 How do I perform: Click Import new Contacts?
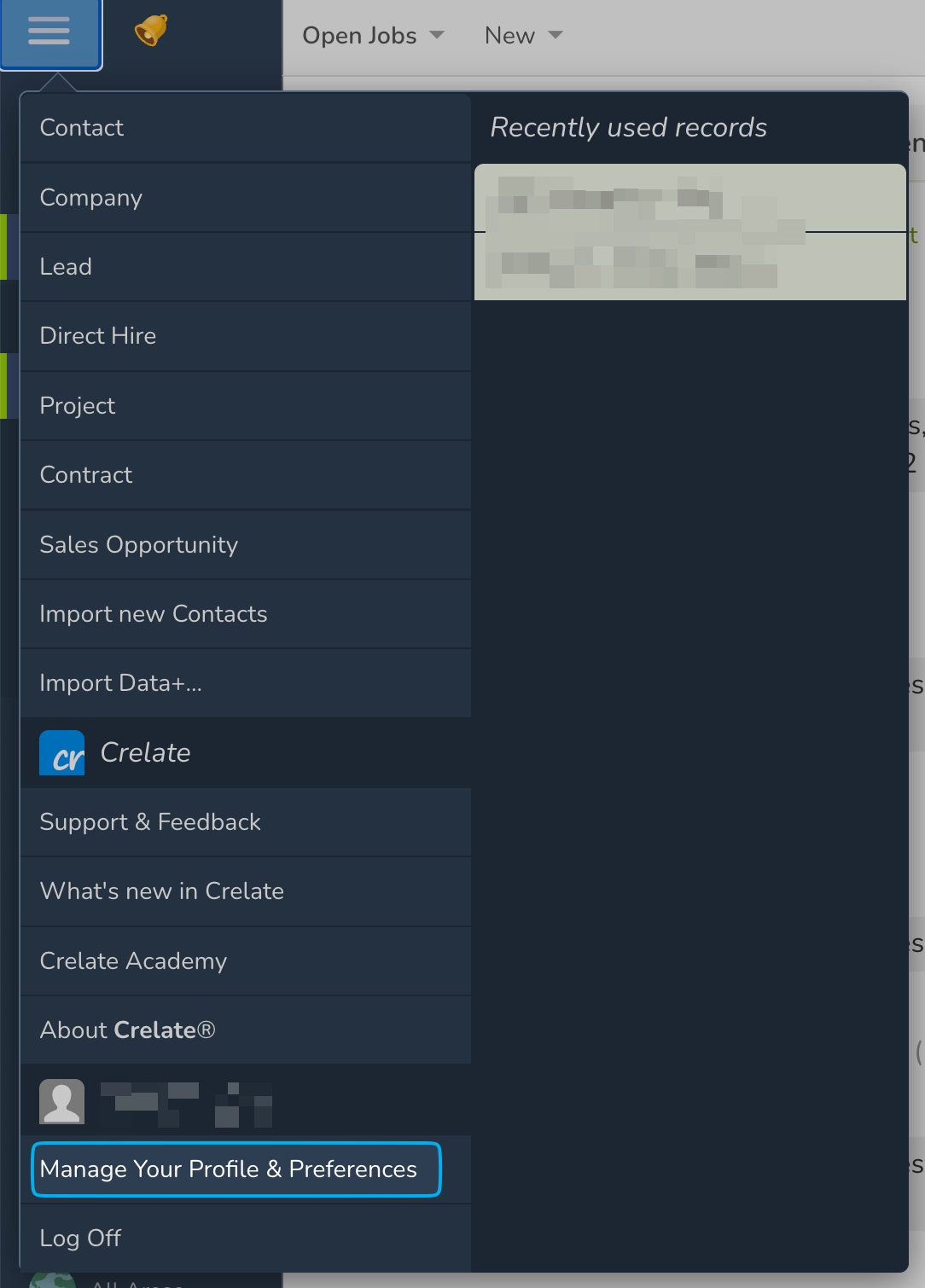click(x=154, y=614)
